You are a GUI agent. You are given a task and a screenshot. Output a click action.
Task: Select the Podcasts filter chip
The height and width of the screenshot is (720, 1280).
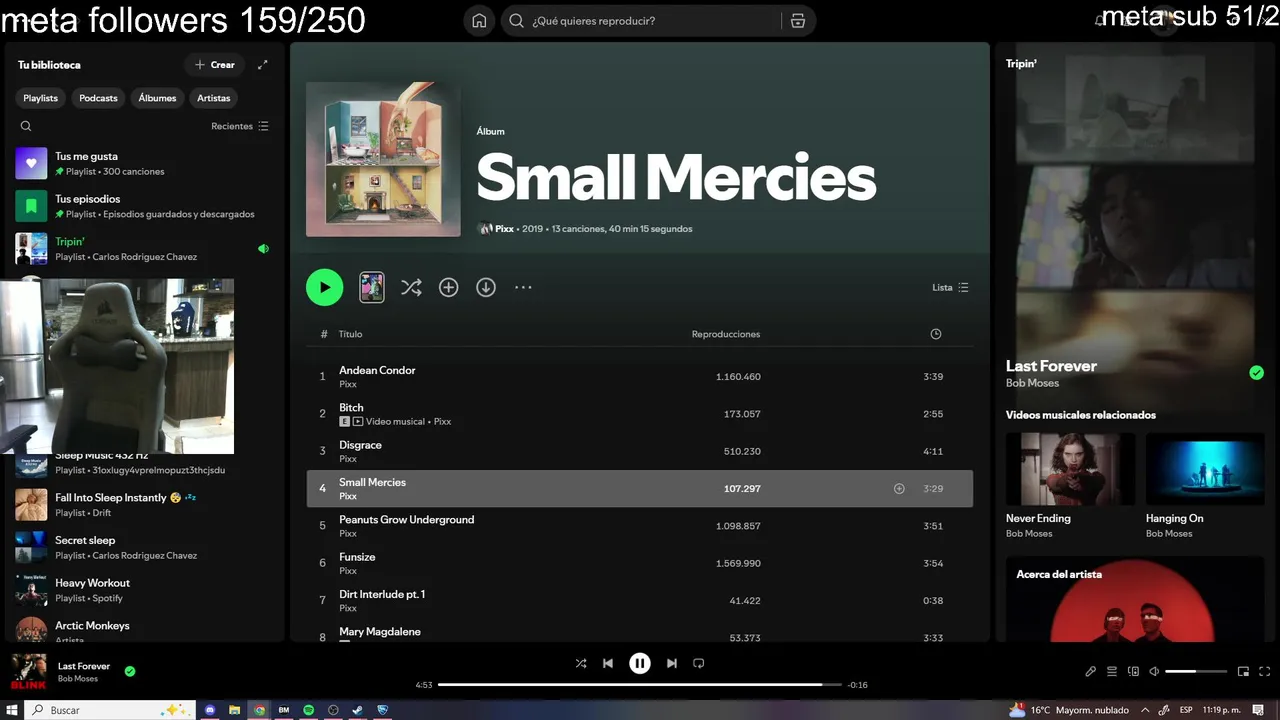(x=98, y=98)
